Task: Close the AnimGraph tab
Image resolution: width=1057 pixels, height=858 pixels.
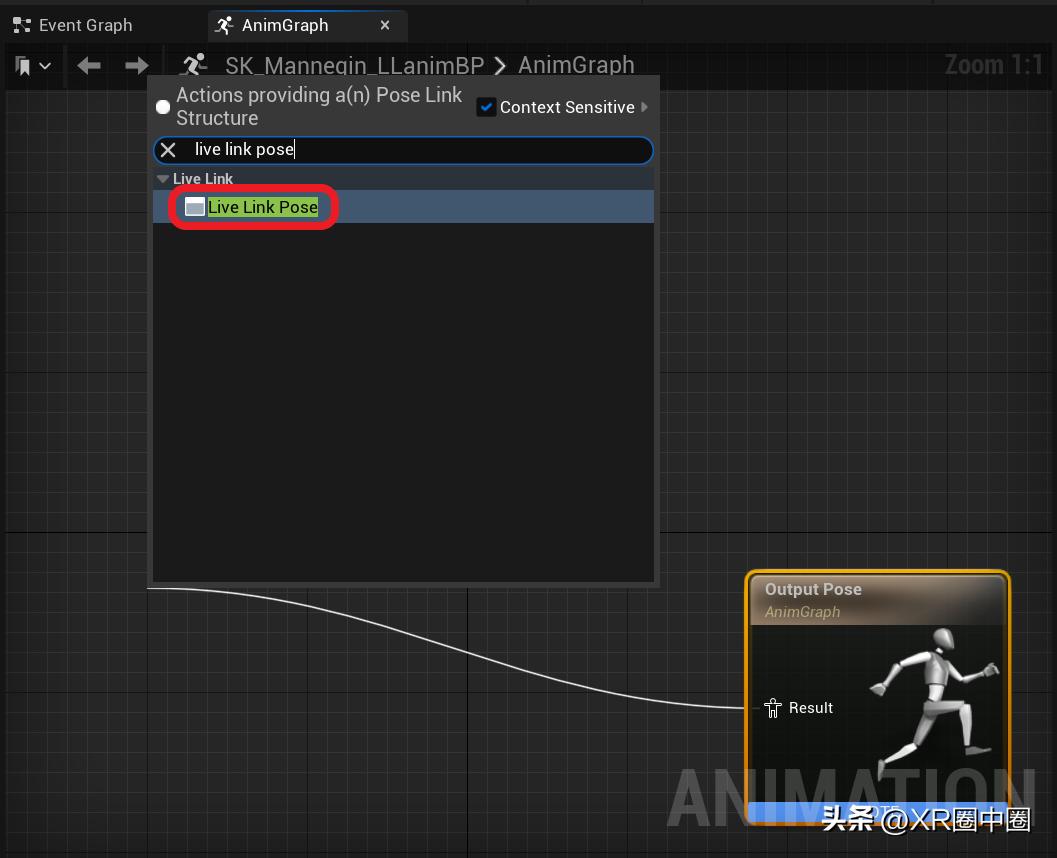Action: 385,25
